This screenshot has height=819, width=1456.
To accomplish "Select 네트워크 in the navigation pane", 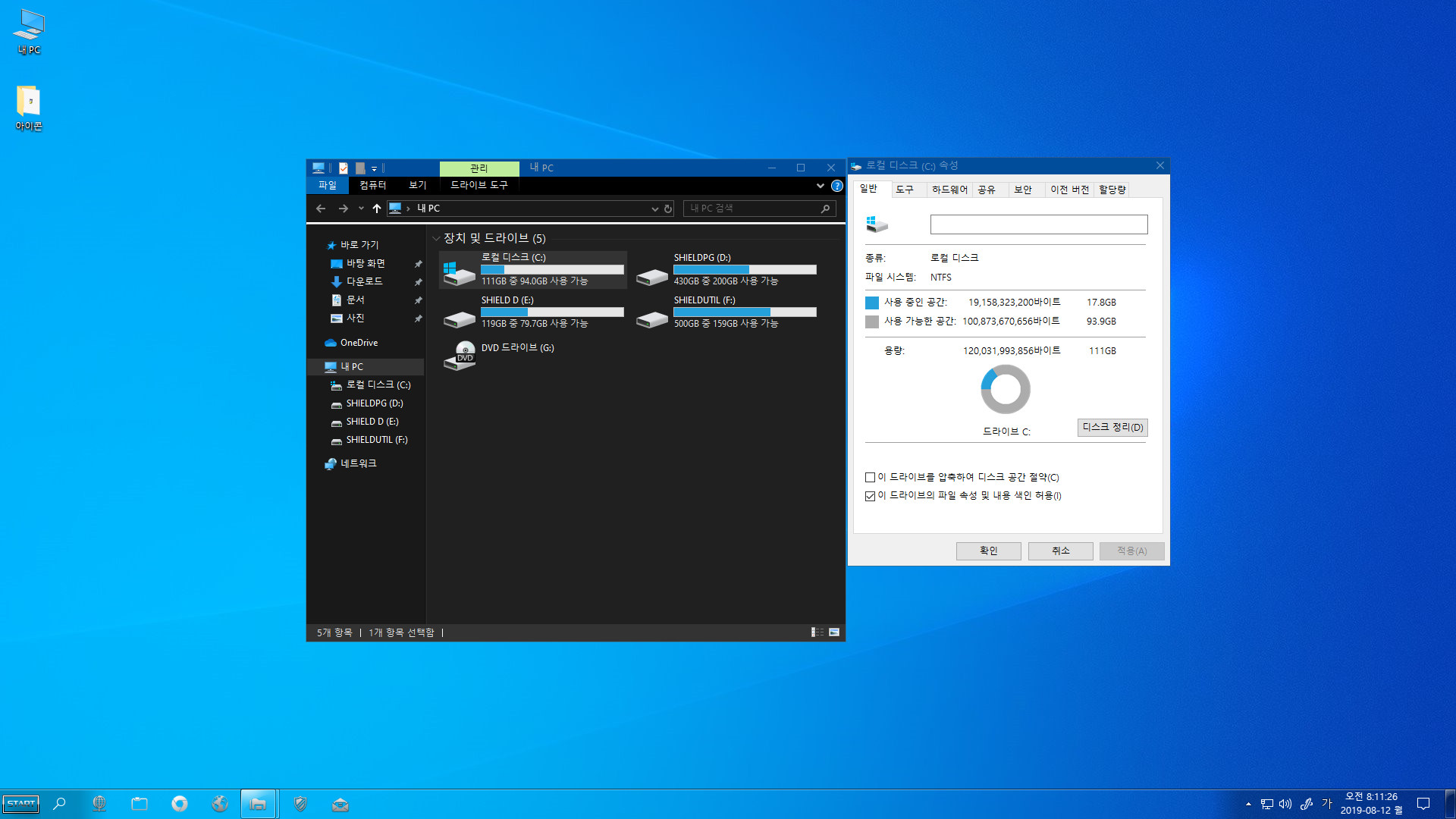I will point(358,463).
